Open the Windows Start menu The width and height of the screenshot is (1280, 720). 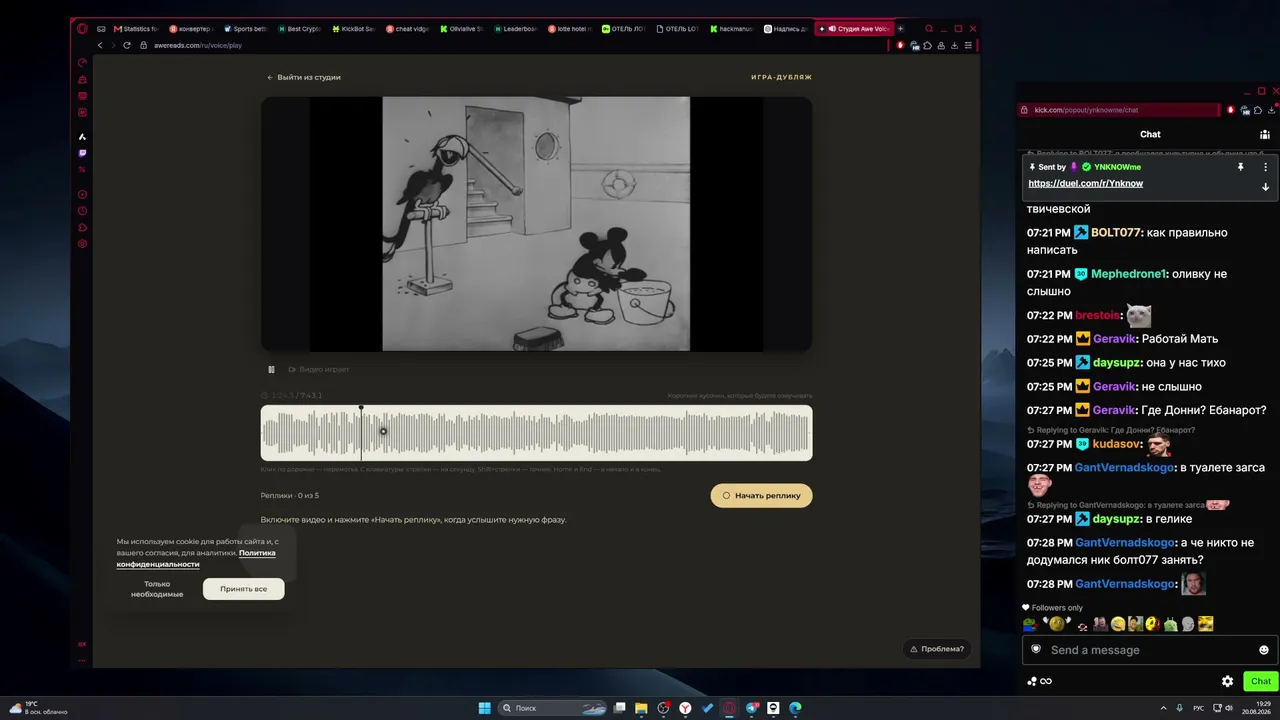tap(484, 708)
